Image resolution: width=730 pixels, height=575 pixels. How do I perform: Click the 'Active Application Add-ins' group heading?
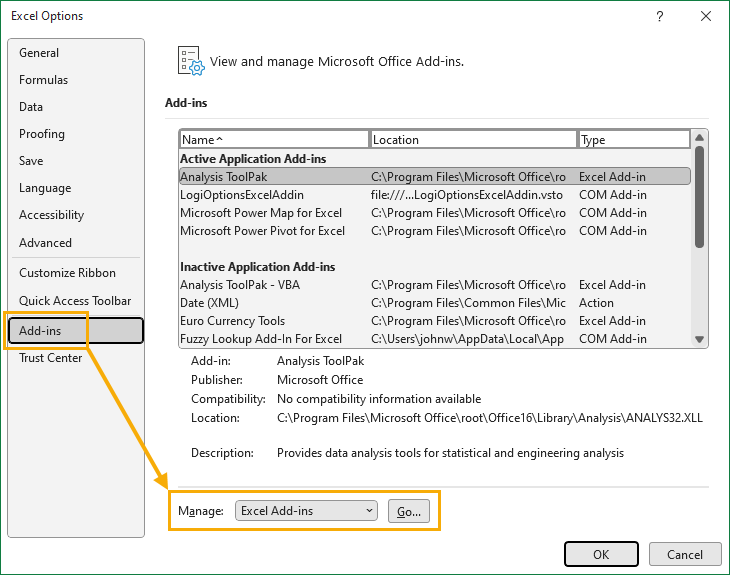click(253, 159)
